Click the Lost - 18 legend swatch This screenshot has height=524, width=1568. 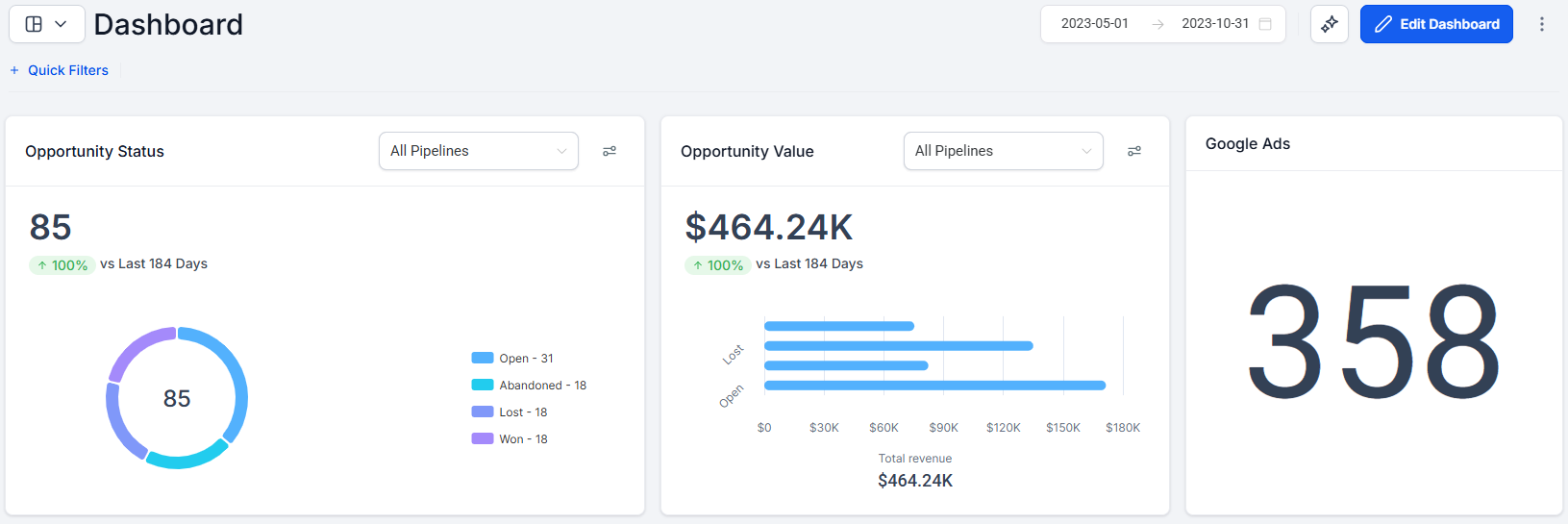pos(483,412)
